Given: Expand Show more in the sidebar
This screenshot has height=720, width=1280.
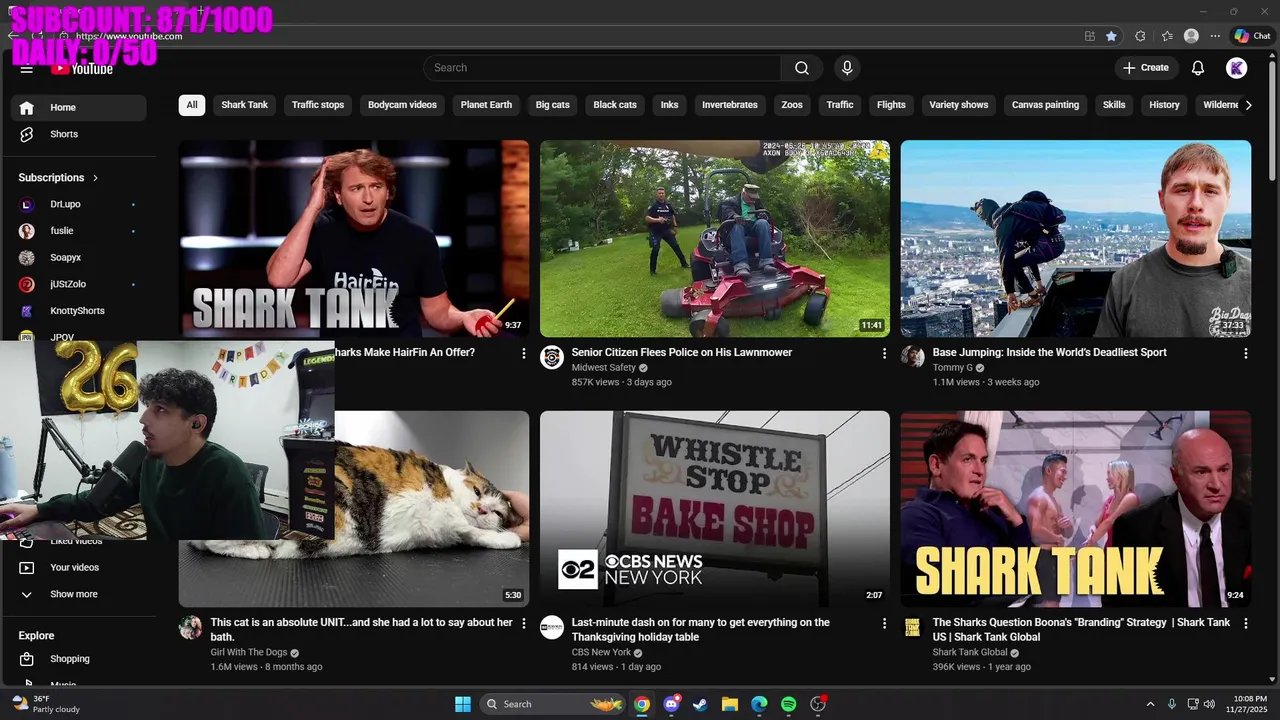Looking at the screenshot, I should click(79, 594).
